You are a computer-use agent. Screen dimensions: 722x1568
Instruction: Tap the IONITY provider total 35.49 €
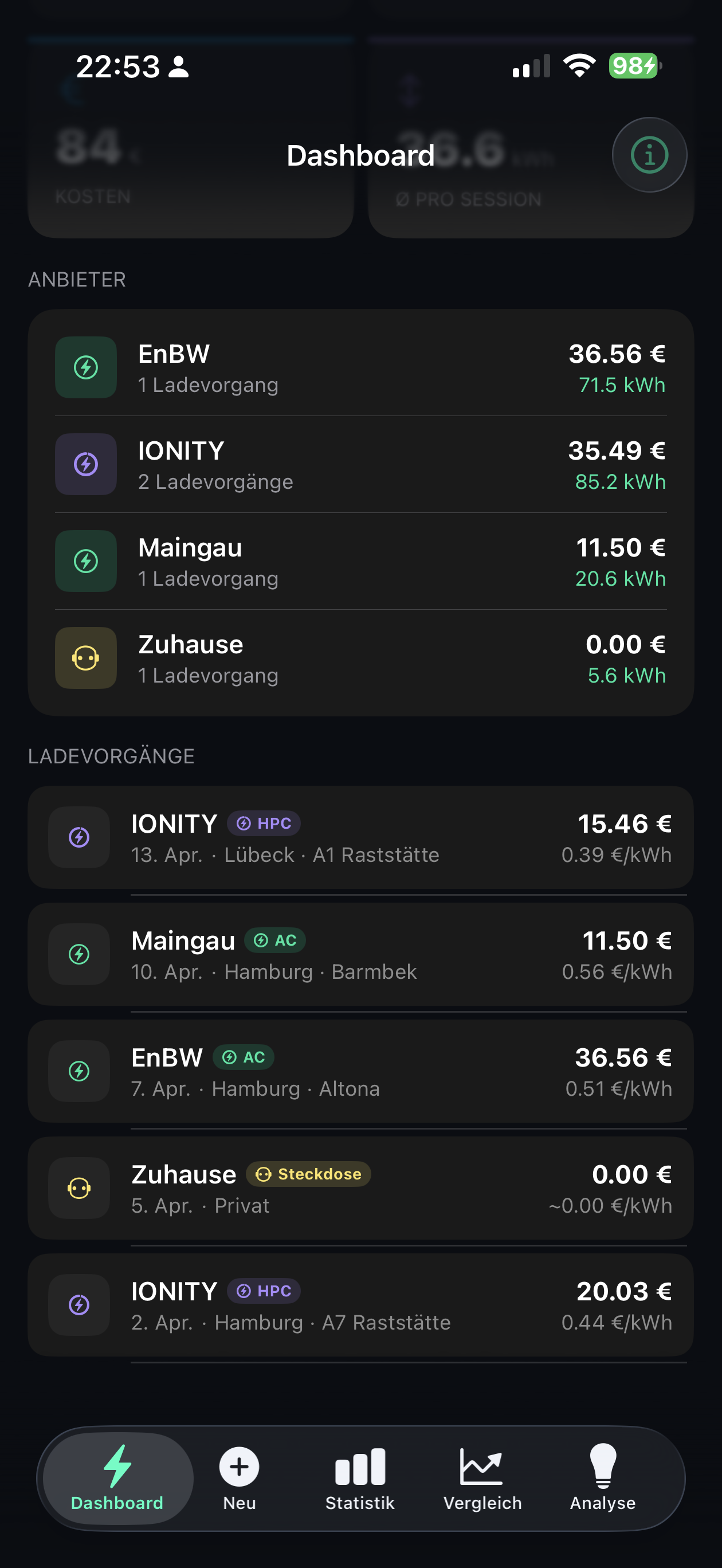[616, 451]
